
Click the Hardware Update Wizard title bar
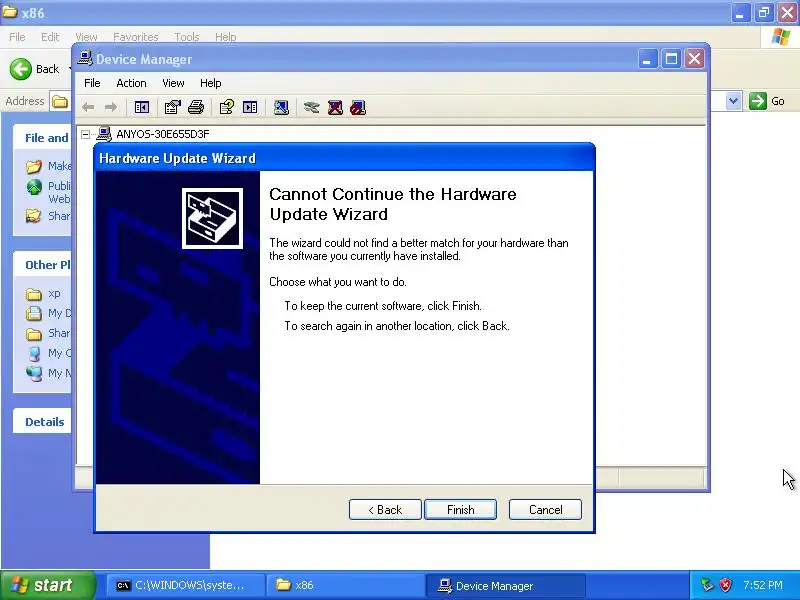click(x=344, y=158)
